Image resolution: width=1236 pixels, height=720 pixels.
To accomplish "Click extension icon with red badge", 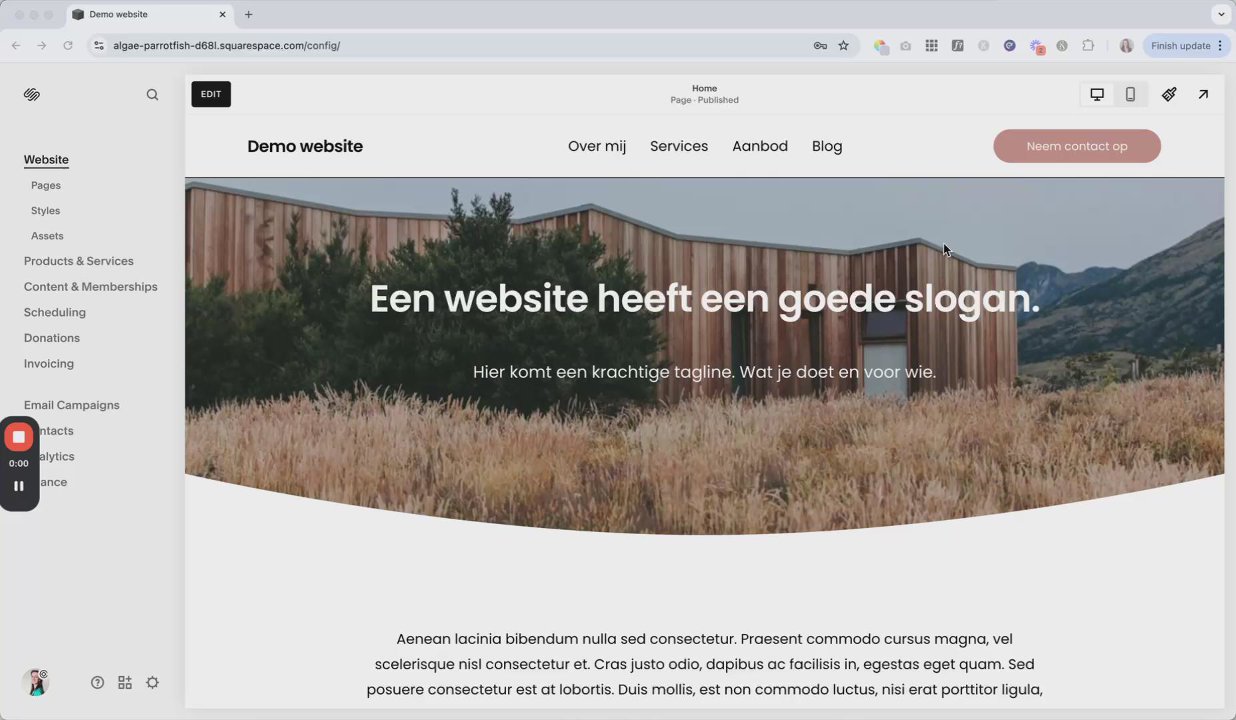I will coord(1037,47).
